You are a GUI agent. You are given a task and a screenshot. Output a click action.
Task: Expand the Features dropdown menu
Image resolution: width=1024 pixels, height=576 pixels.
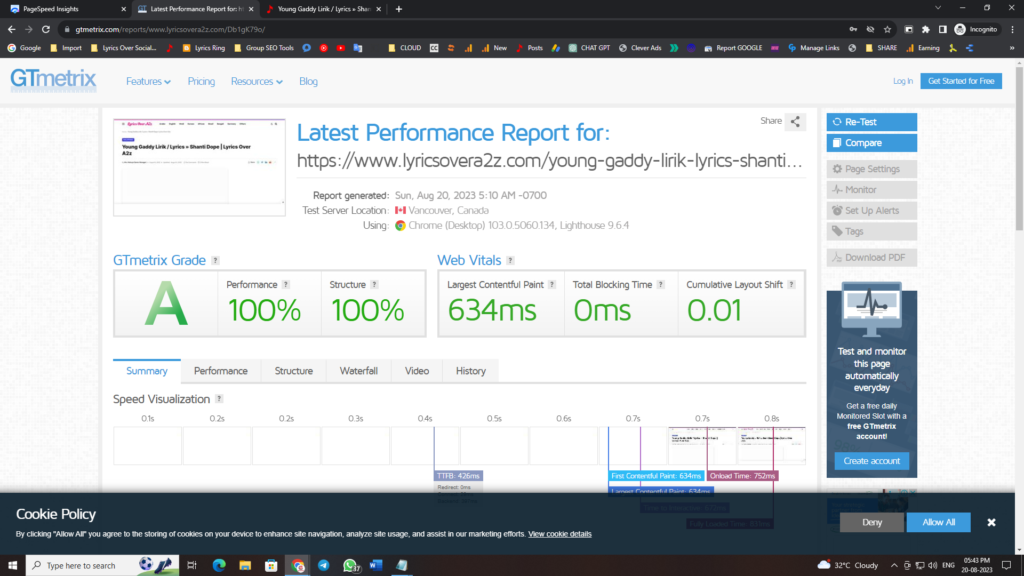tap(148, 82)
